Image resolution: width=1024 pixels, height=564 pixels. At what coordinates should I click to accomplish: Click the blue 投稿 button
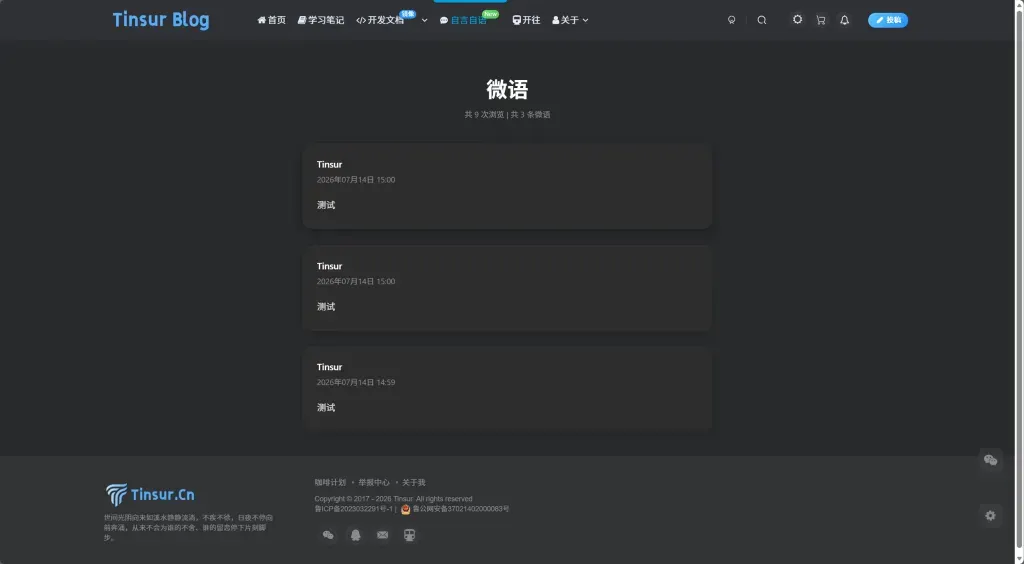point(888,20)
